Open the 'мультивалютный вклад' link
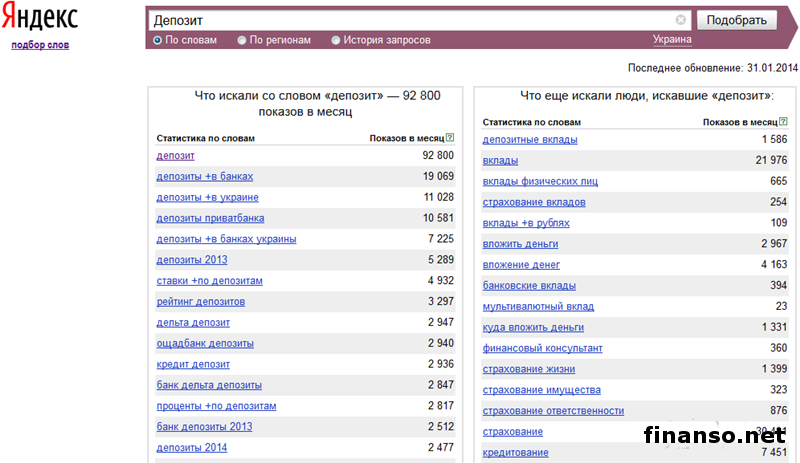Viewport: 800px width, 463px height. (x=538, y=306)
